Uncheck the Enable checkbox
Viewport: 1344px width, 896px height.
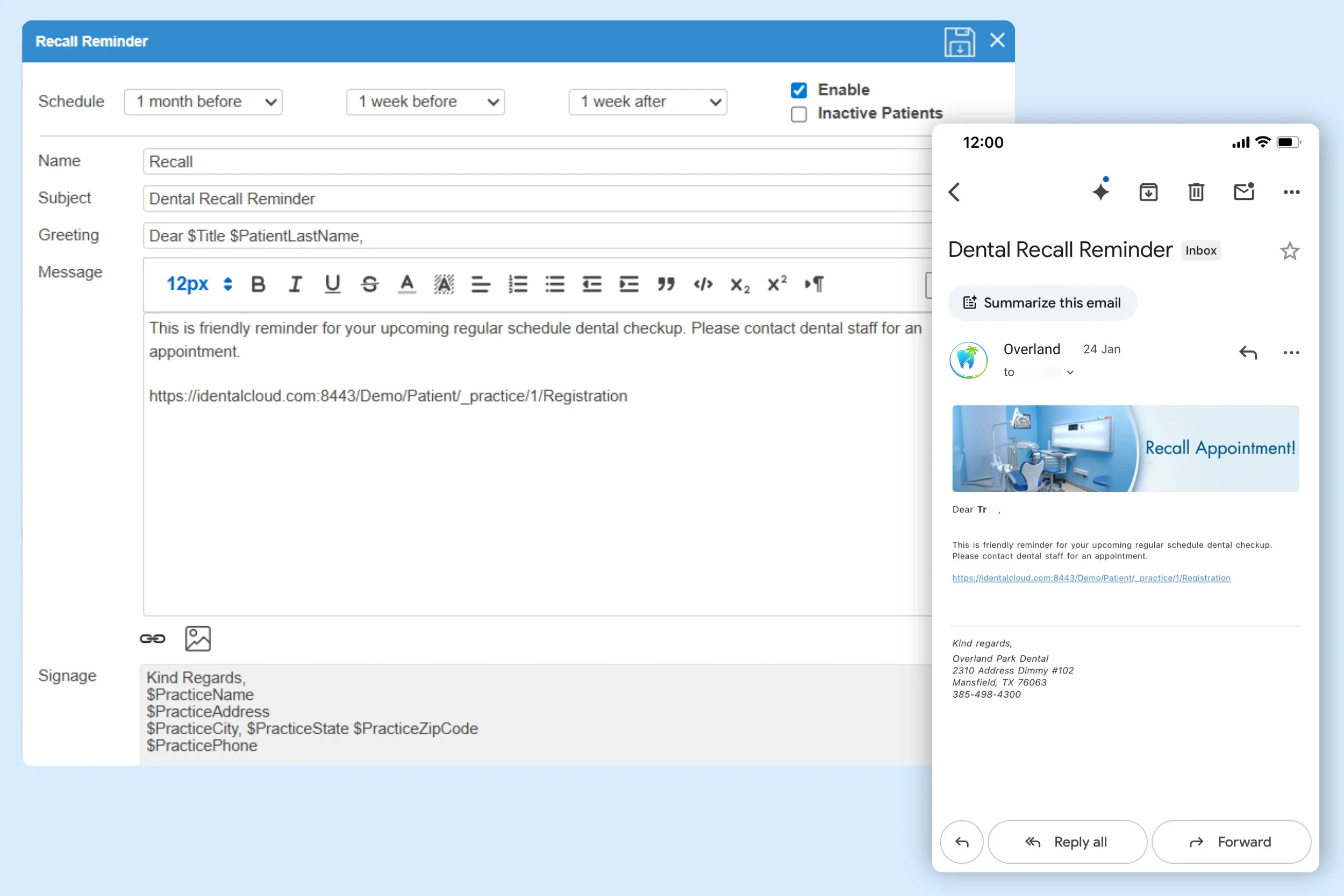tap(798, 90)
